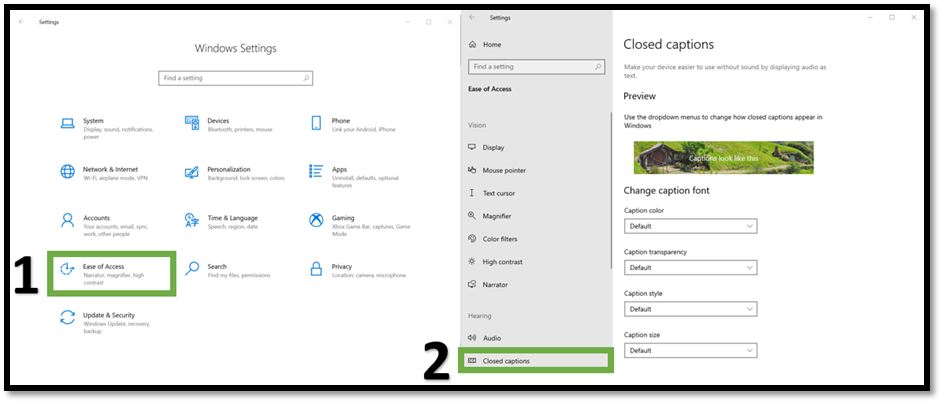Expand the Caption color dropdown
The height and width of the screenshot is (404, 943).
pyautogui.click(x=689, y=227)
